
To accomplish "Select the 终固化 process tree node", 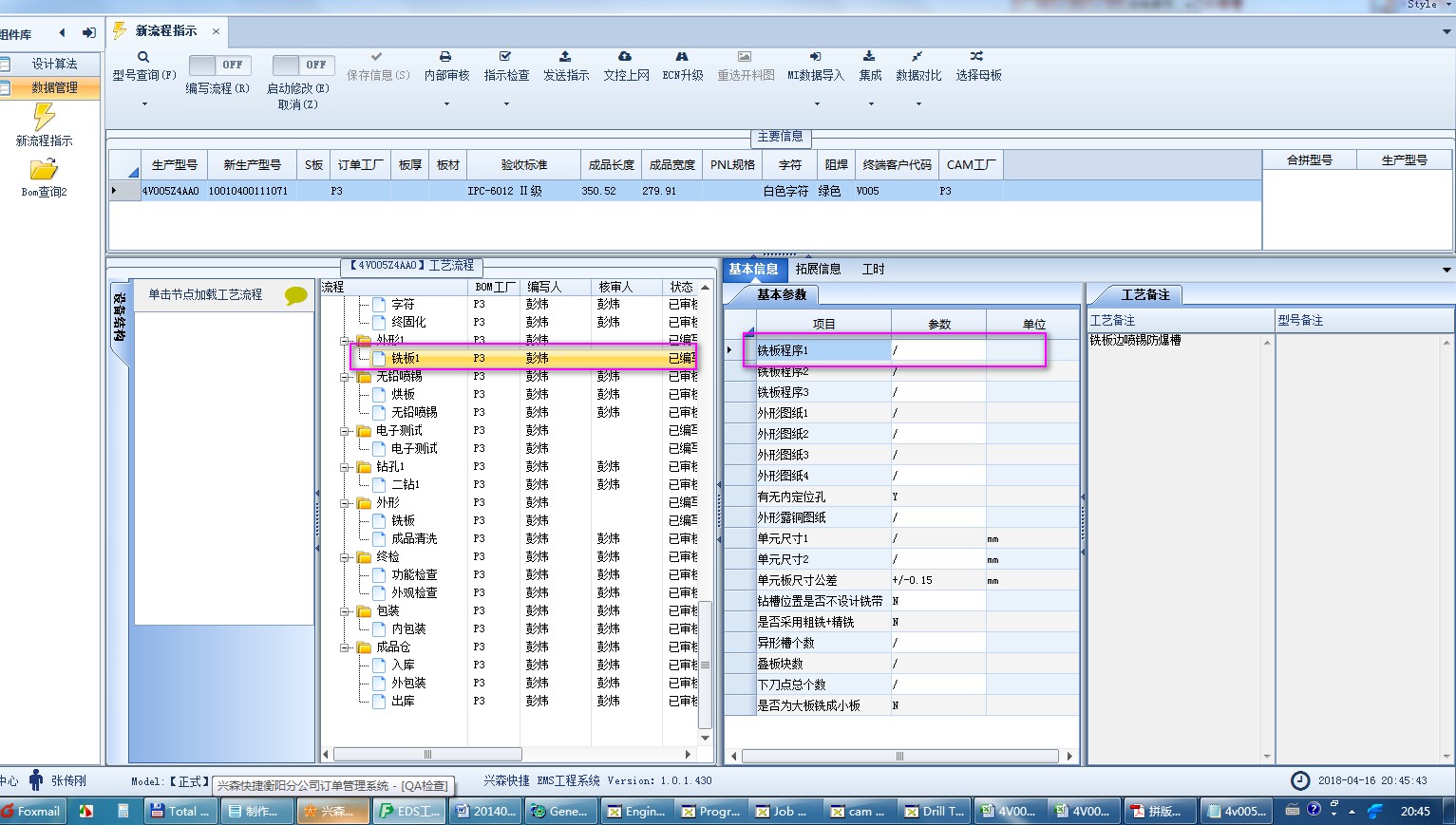I will tap(408, 323).
